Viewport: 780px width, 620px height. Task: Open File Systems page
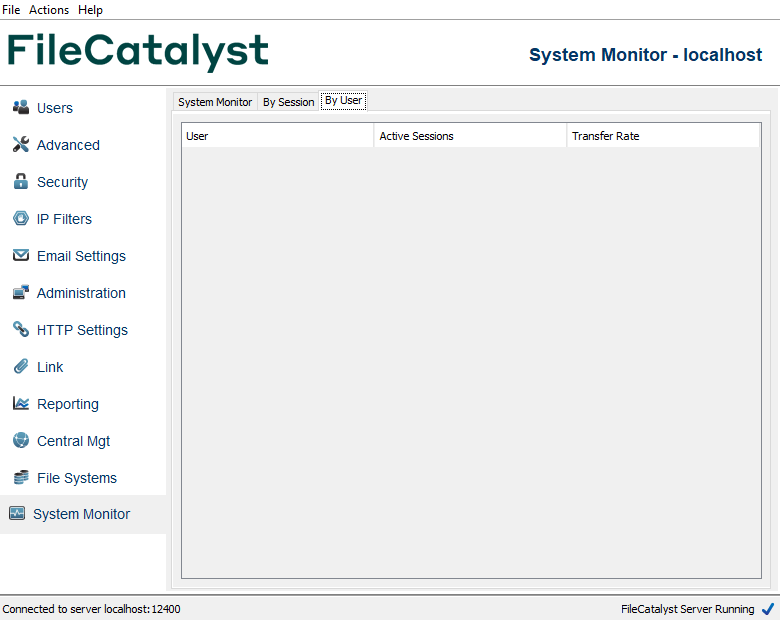[77, 478]
